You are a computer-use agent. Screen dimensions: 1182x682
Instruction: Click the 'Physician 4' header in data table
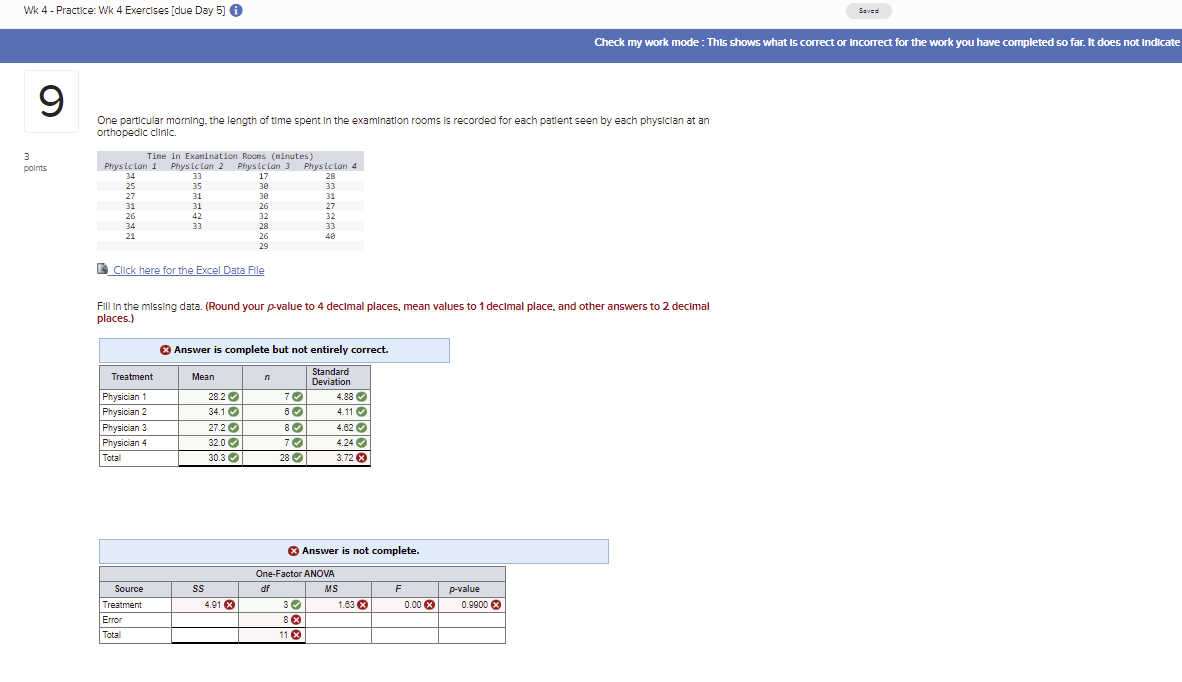[x=330, y=166]
